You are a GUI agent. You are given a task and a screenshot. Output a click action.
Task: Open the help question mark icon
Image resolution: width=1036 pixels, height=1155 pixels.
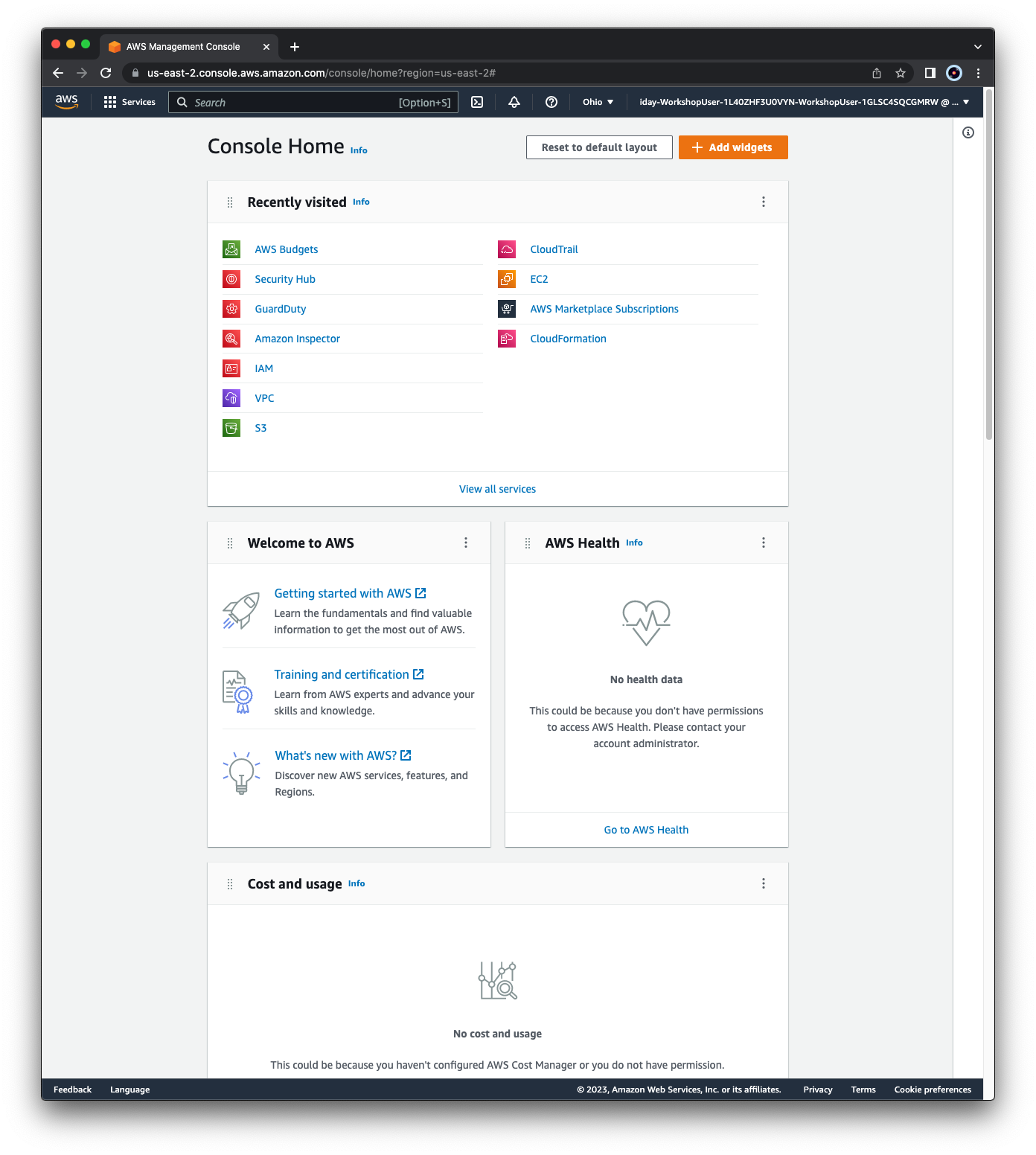click(x=551, y=102)
